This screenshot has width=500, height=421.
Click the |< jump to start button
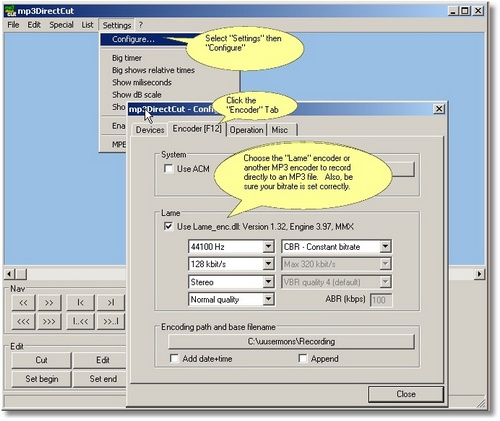coord(80,303)
